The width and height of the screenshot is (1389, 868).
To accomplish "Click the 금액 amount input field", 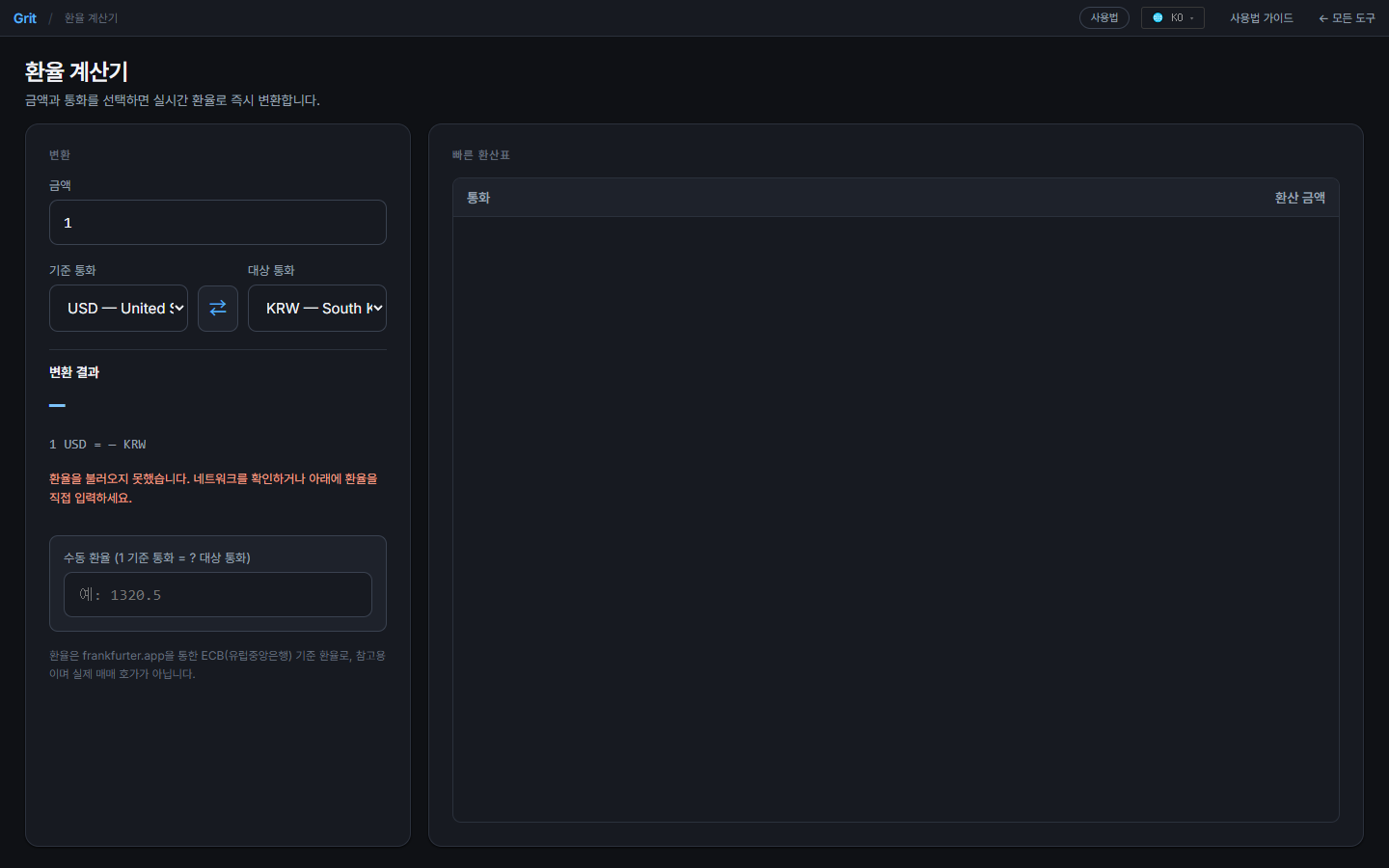I will tap(218, 223).
